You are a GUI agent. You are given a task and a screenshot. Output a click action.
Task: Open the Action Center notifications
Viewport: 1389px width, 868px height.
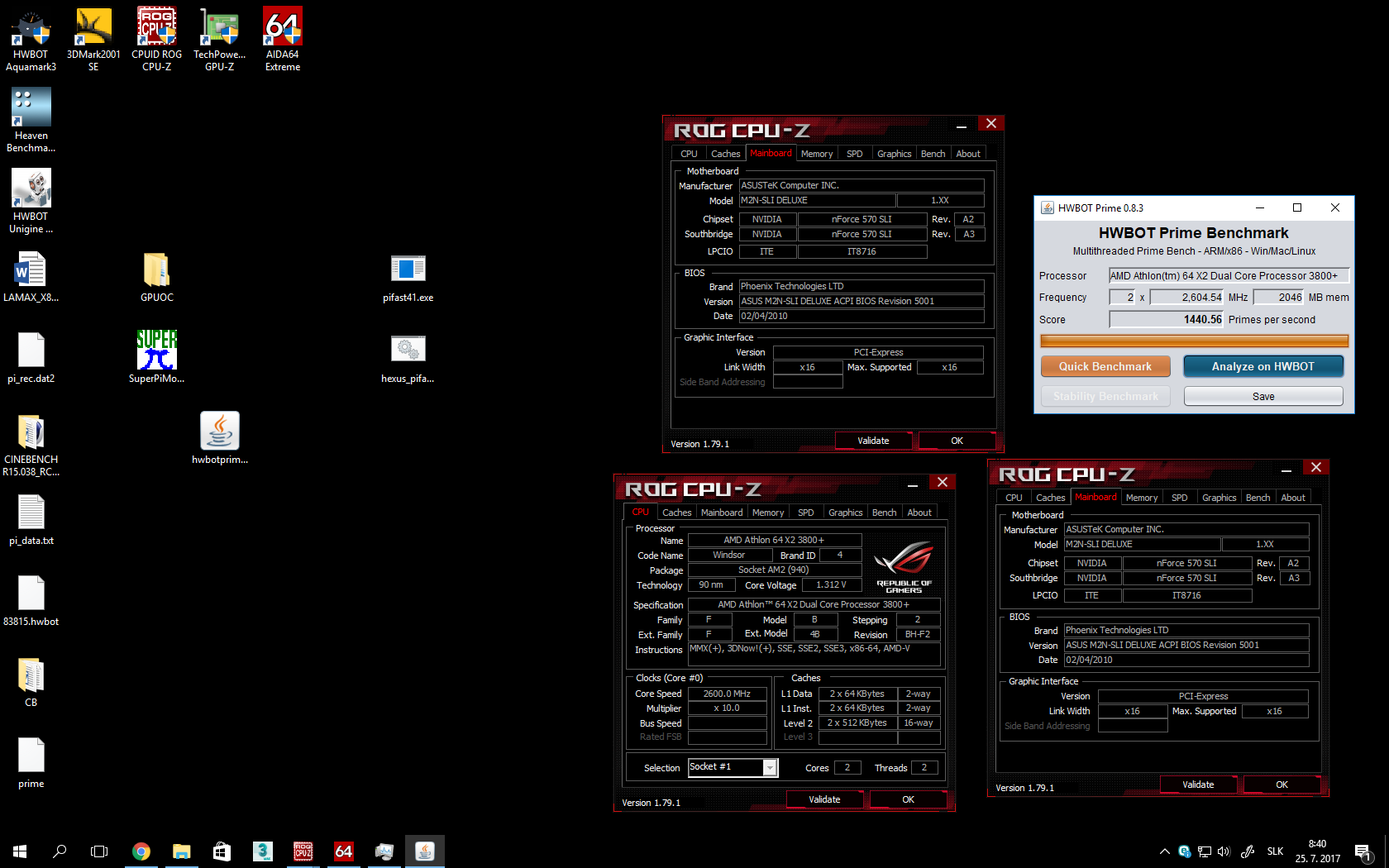click(x=1363, y=851)
